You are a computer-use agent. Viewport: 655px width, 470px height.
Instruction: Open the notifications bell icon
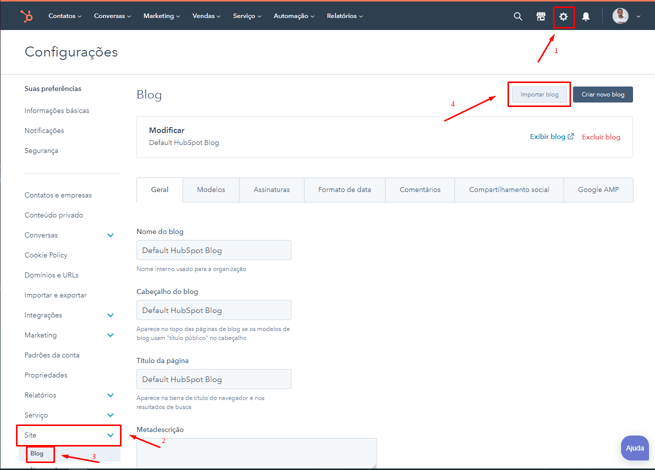(586, 16)
